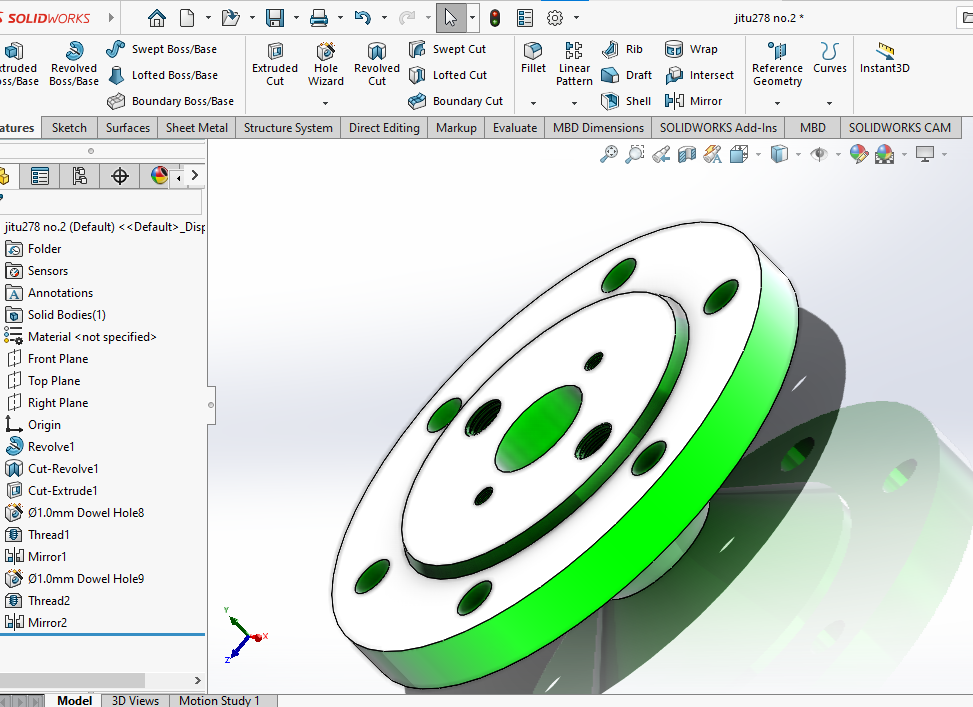Open the Hole Wizard tool
This screenshot has height=707, width=973.
pyautogui.click(x=326, y=64)
